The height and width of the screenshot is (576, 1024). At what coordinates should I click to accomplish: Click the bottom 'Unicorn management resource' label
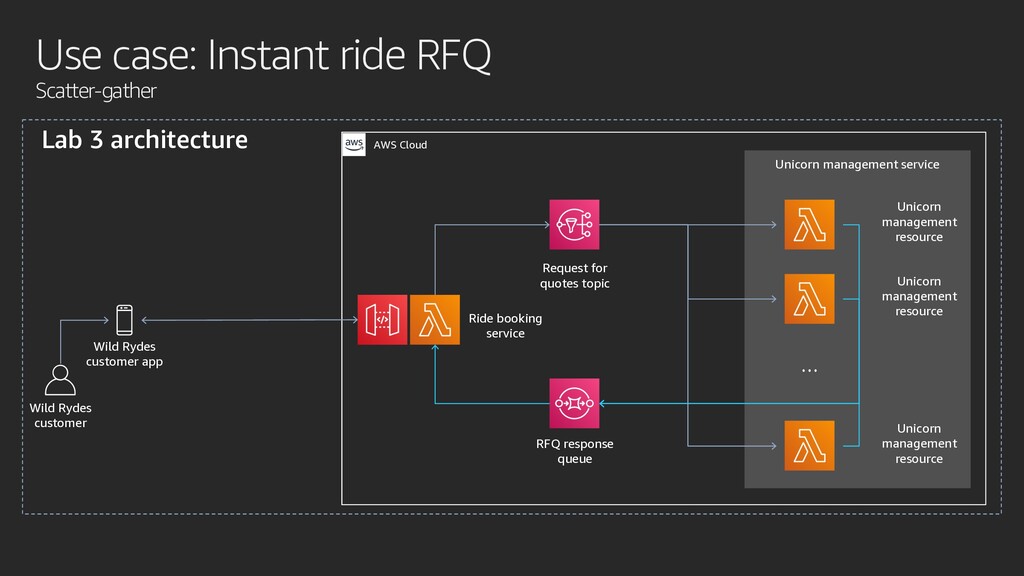tap(919, 443)
